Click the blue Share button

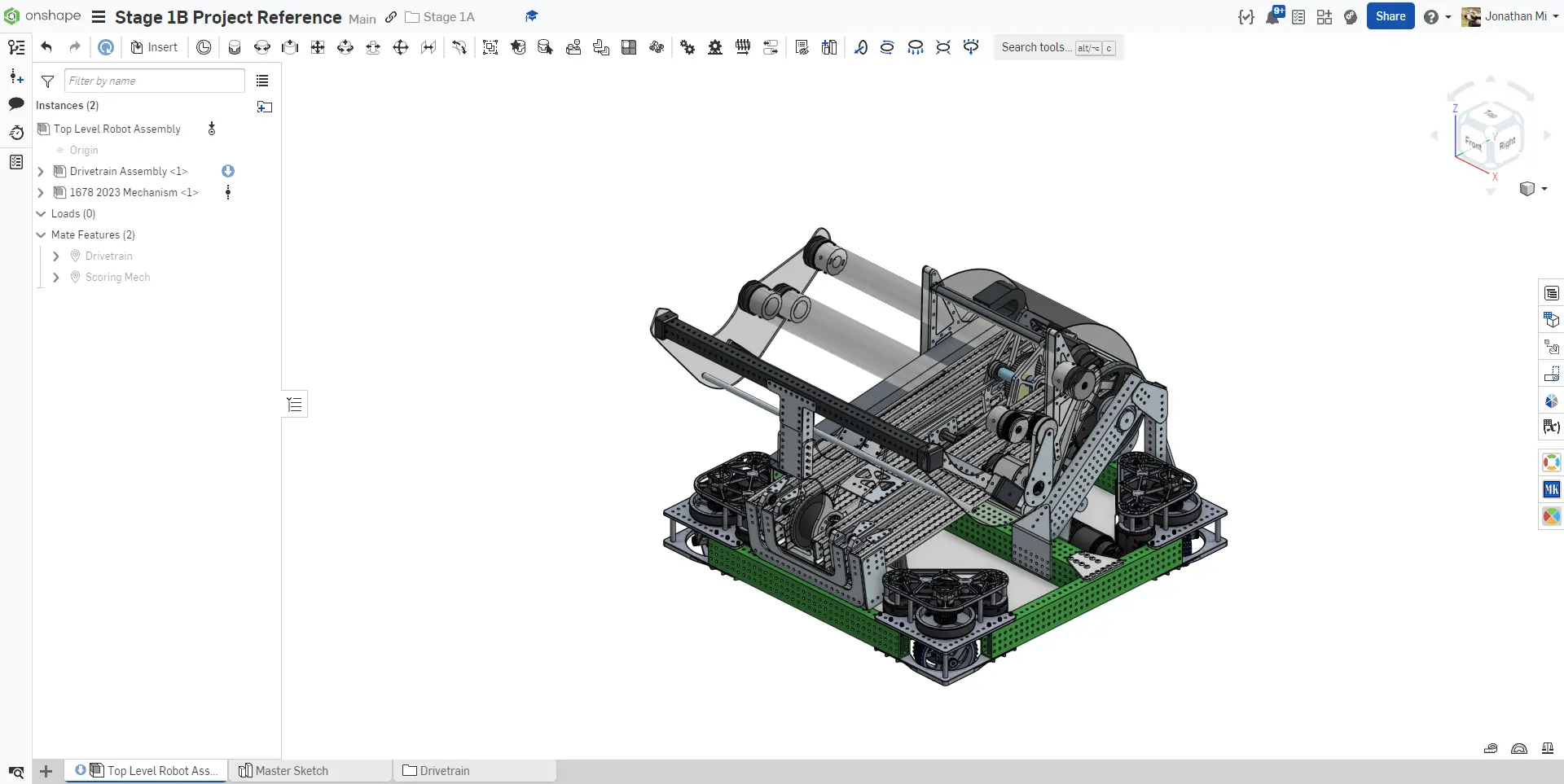click(x=1390, y=16)
